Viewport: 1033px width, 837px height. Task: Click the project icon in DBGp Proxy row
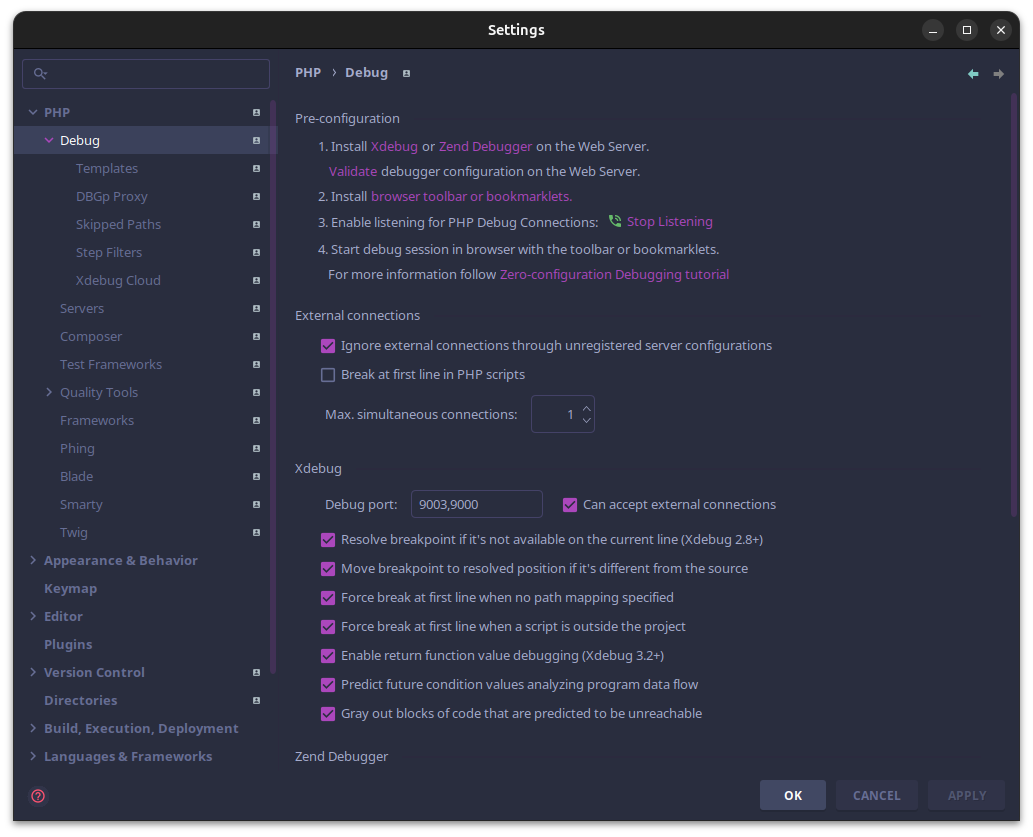[x=256, y=196]
